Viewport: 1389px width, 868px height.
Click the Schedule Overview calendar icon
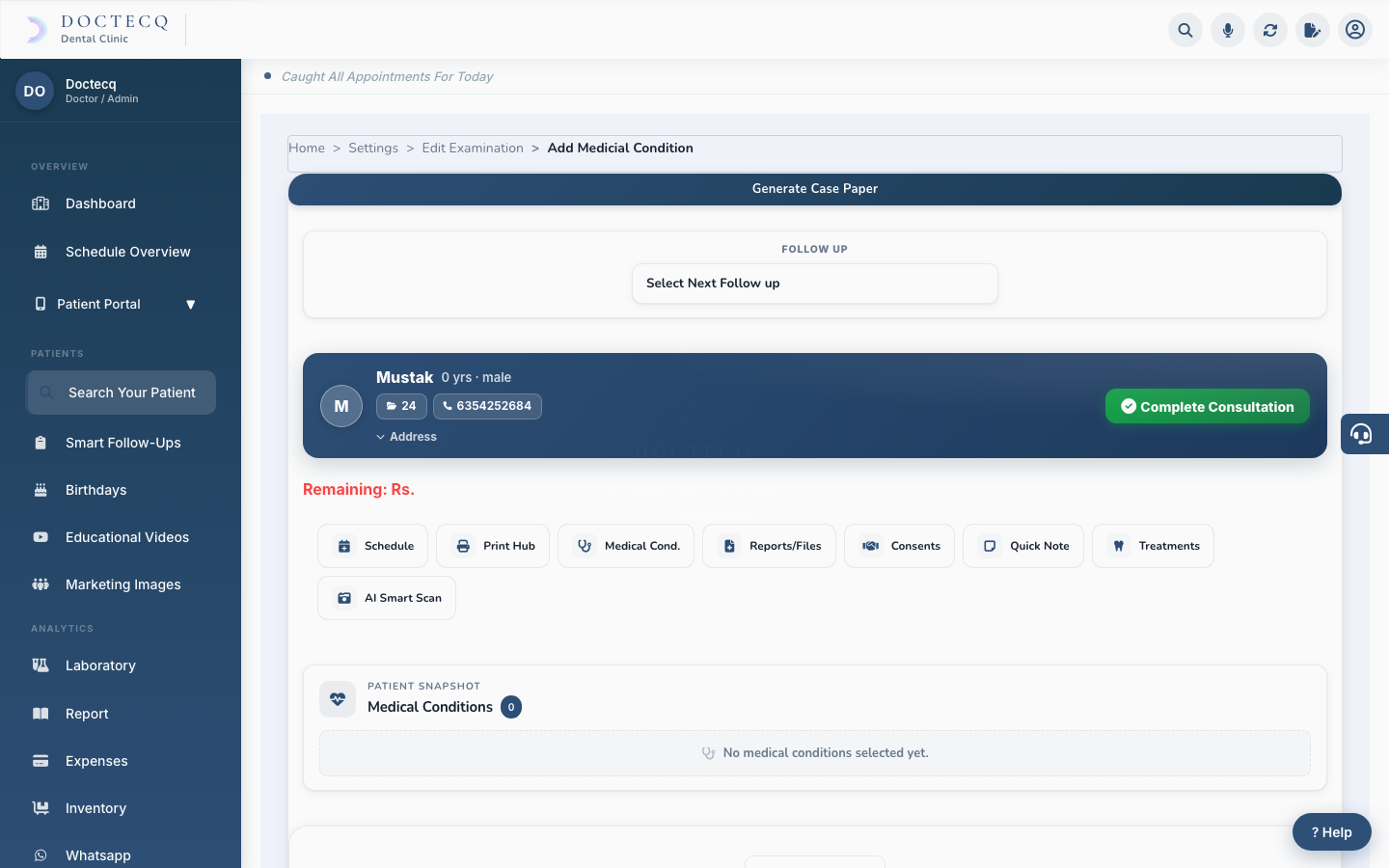click(41, 252)
